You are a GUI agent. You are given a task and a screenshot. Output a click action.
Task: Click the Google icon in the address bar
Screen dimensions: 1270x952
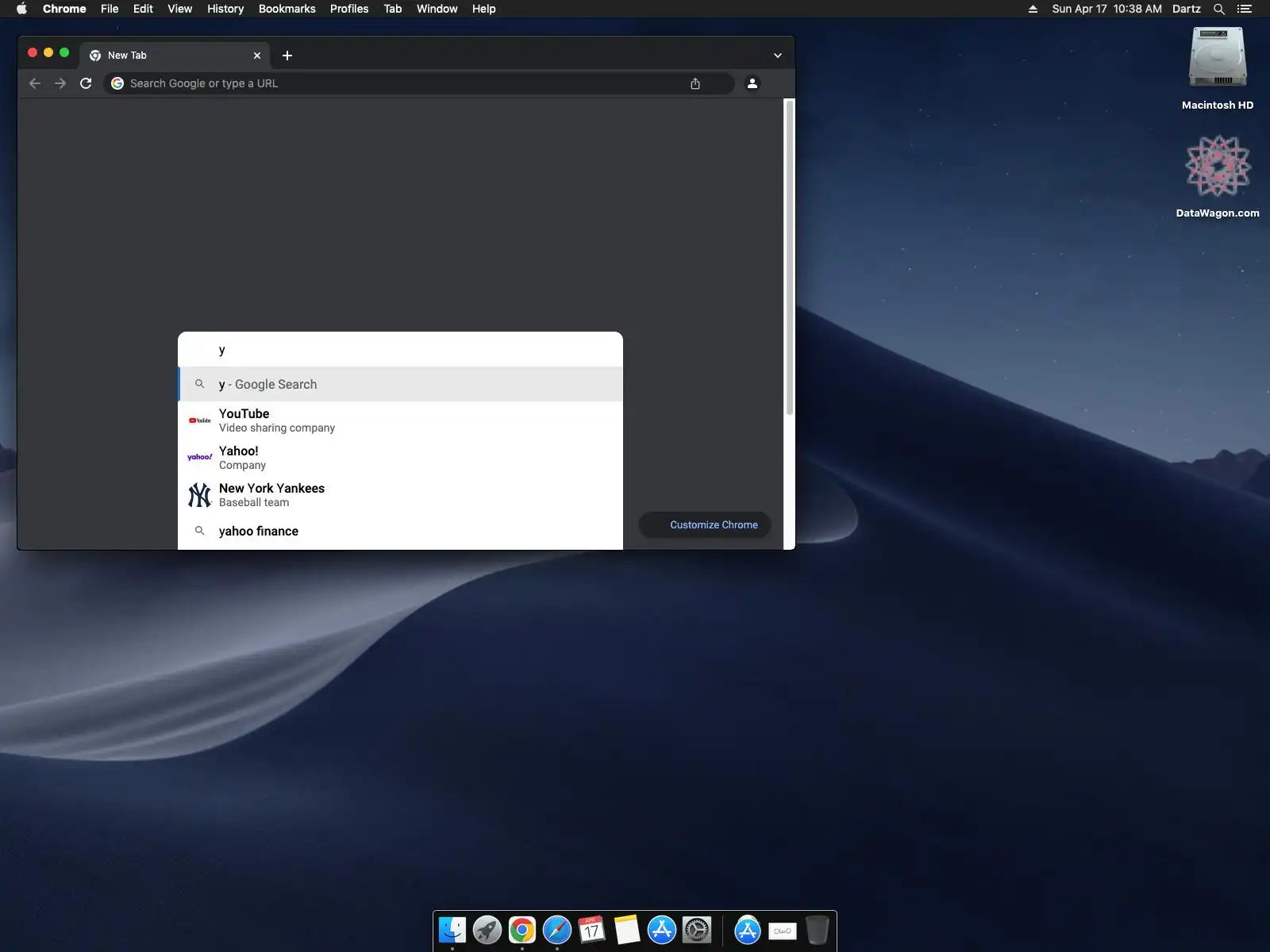[117, 83]
